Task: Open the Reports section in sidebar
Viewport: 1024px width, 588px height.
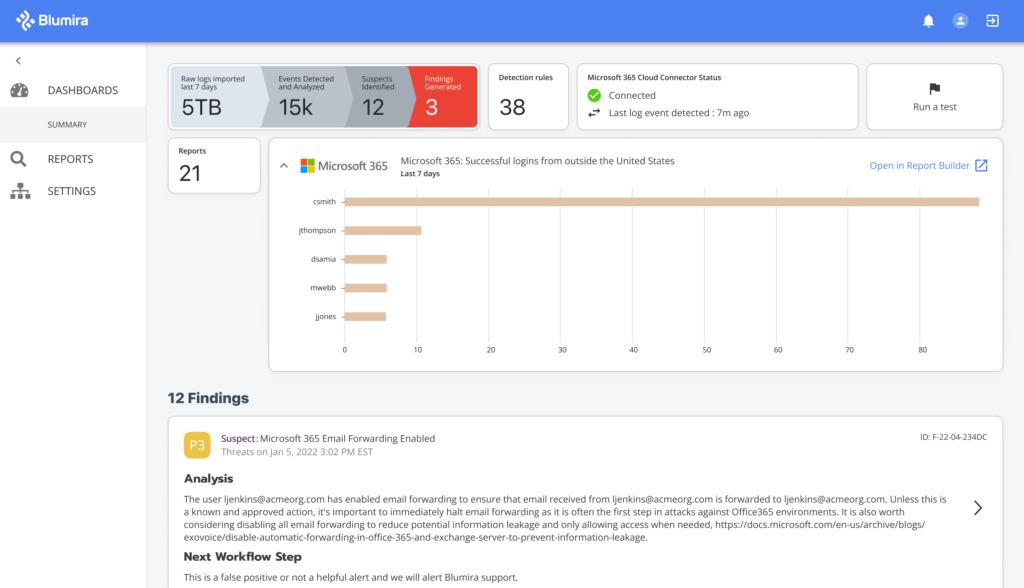Action: [x=68, y=158]
